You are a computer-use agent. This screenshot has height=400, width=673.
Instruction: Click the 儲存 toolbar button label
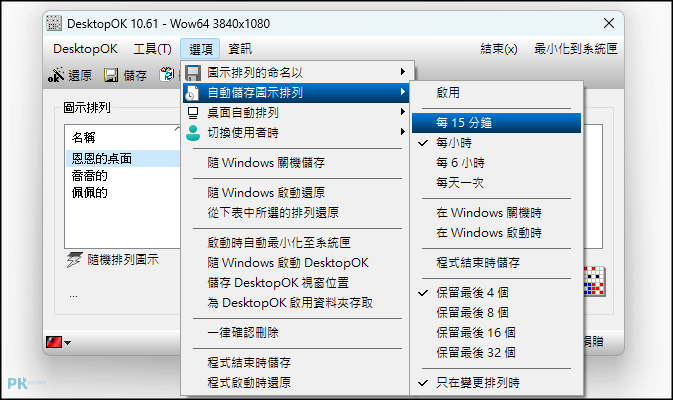pyautogui.click(x=135, y=76)
